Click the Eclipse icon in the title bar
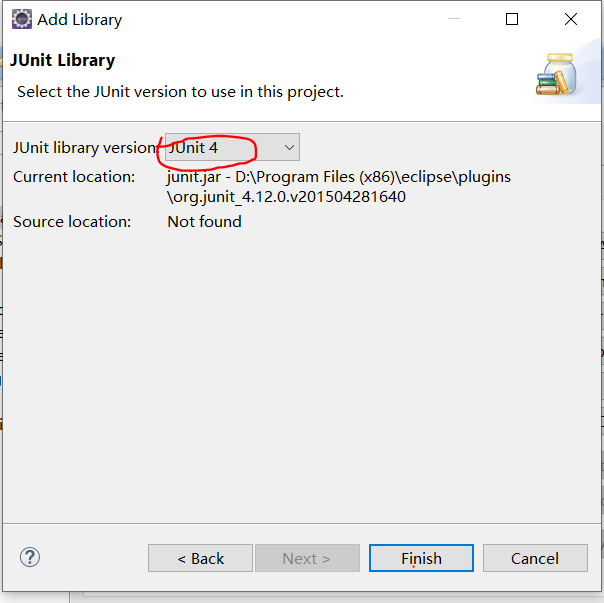The width and height of the screenshot is (604, 603). 22,19
